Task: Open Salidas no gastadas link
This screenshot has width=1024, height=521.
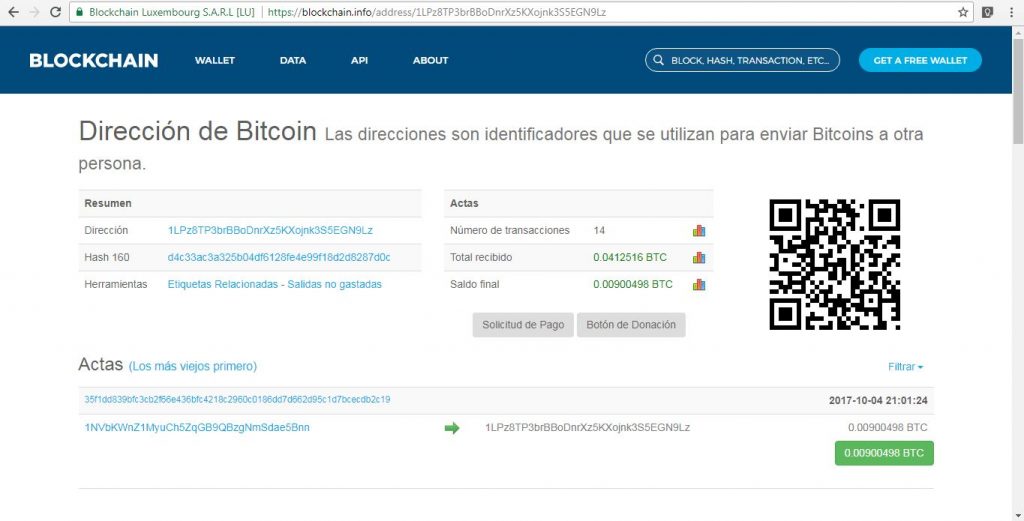Action: 334,285
